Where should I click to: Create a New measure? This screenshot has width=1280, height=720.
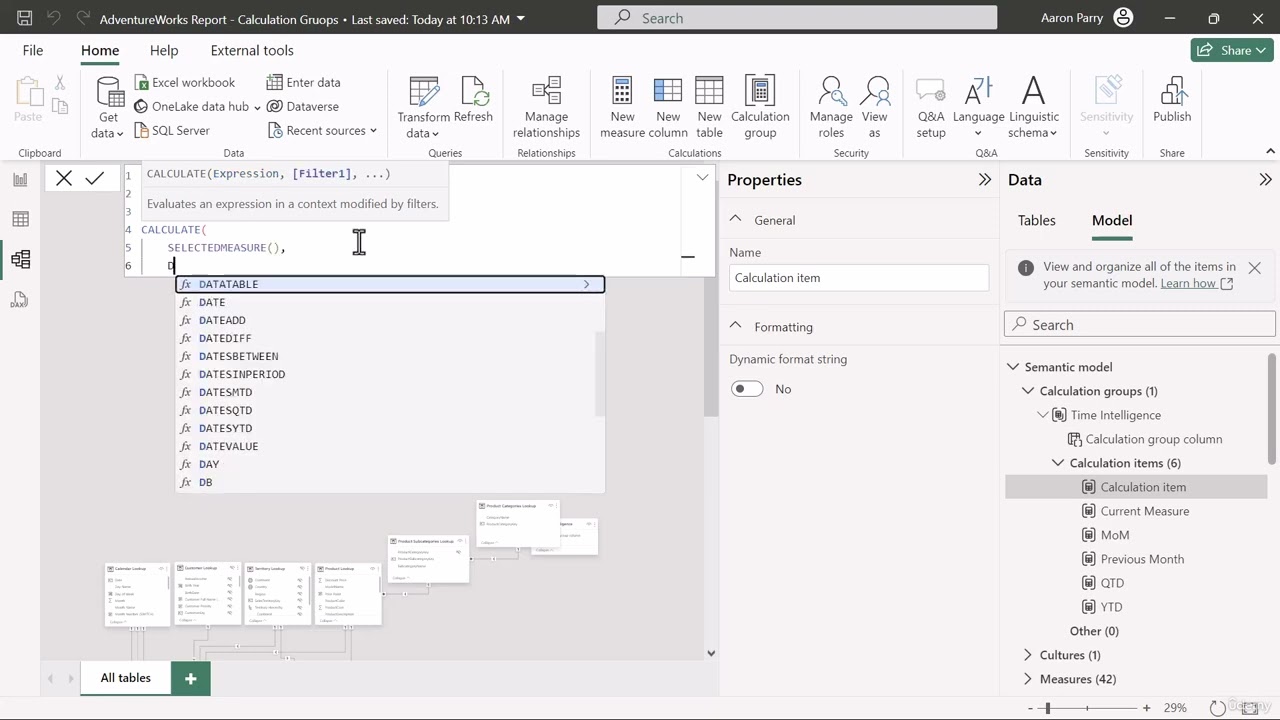click(x=622, y=107)
